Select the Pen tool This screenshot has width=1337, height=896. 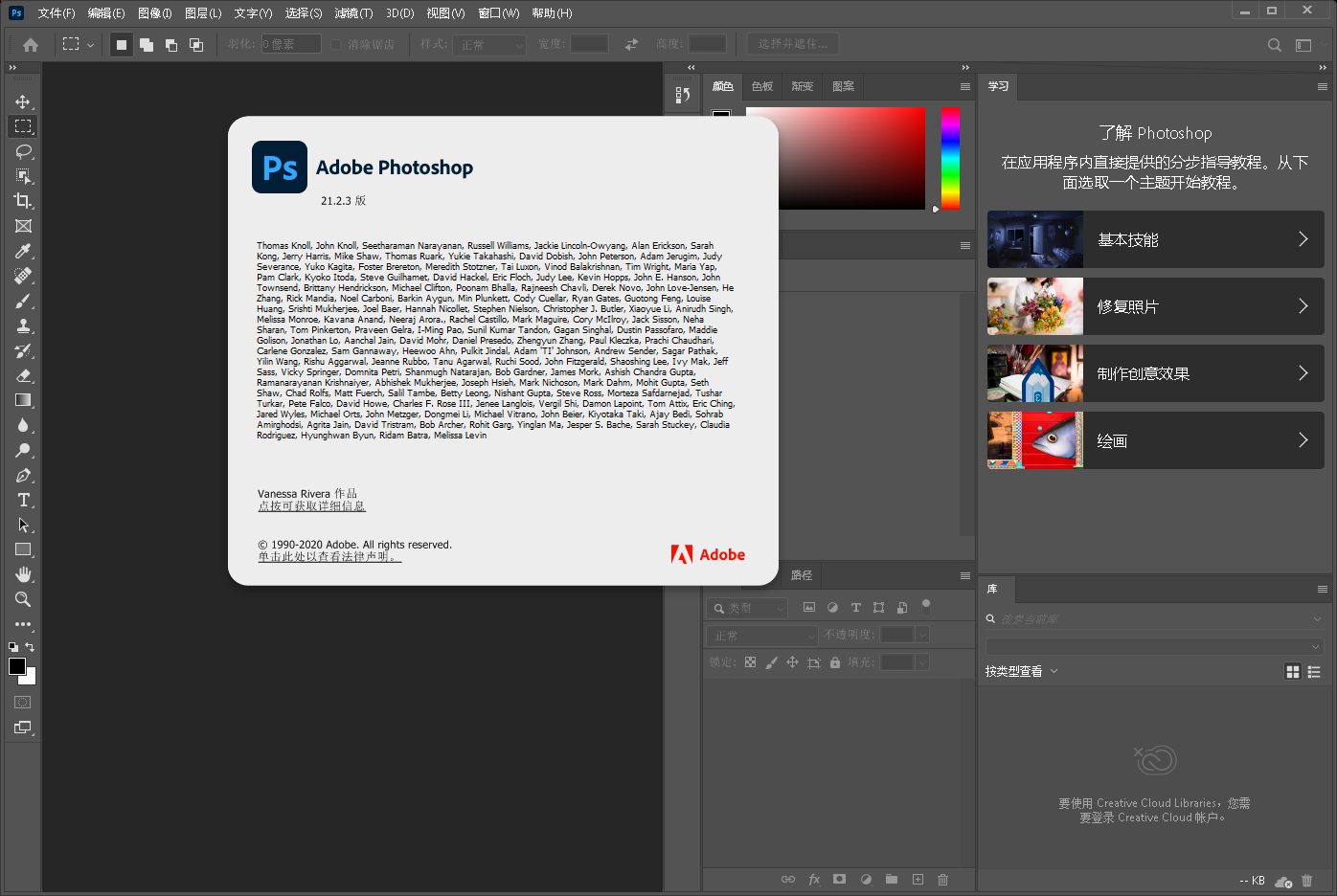[x=23, y=475]
